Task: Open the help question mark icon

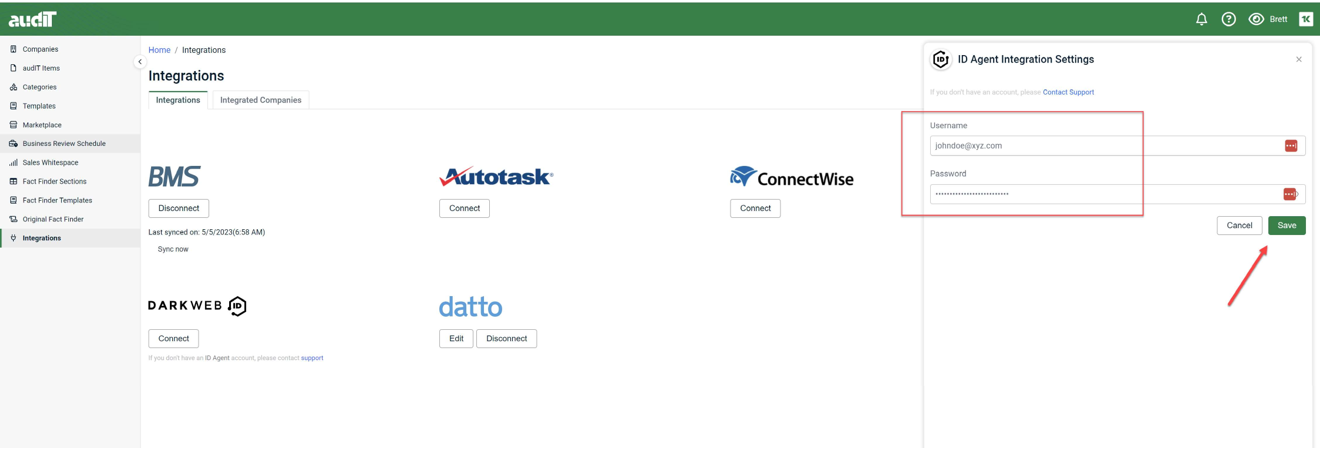Action: (x=1229, y=19)
